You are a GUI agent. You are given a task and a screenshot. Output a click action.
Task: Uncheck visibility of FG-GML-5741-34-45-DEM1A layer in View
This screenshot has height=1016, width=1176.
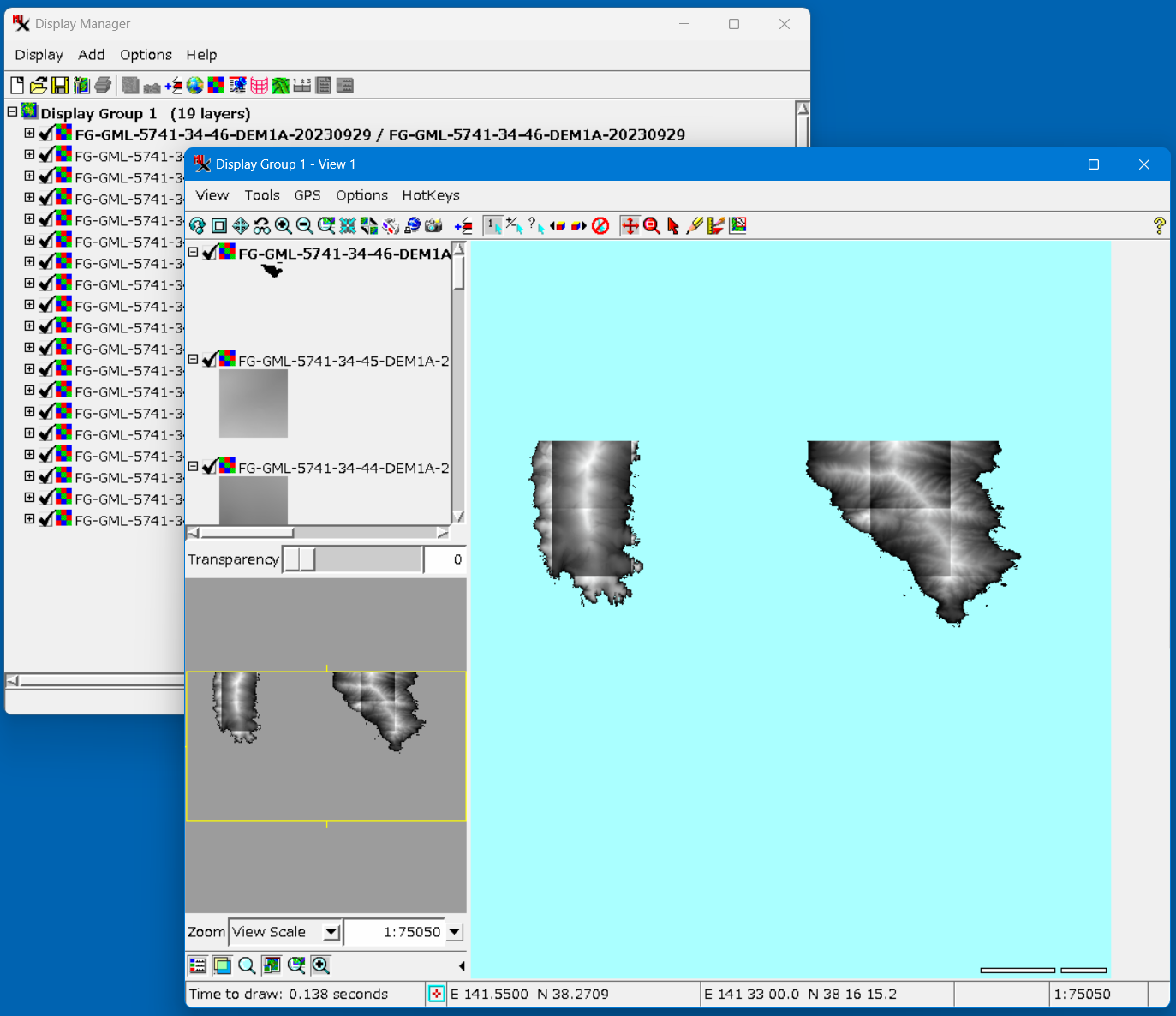click(210, 360)
